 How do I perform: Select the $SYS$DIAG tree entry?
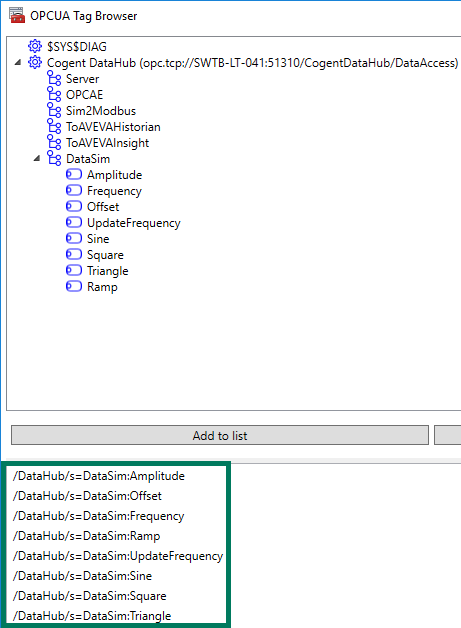click(x=77, y=47)
